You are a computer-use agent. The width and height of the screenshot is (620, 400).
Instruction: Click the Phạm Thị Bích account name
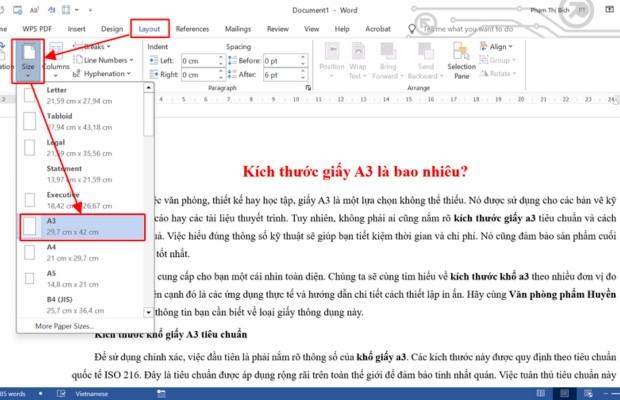point(550,10)
